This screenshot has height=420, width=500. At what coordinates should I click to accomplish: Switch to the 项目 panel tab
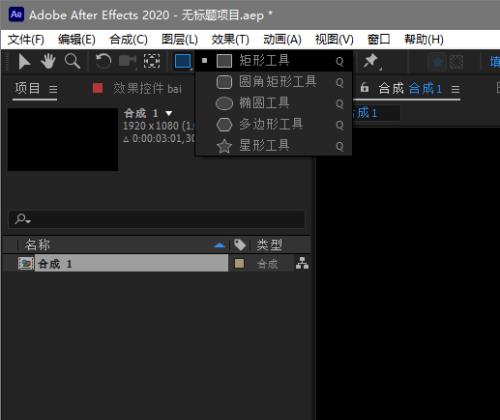(x=27, y=89)
